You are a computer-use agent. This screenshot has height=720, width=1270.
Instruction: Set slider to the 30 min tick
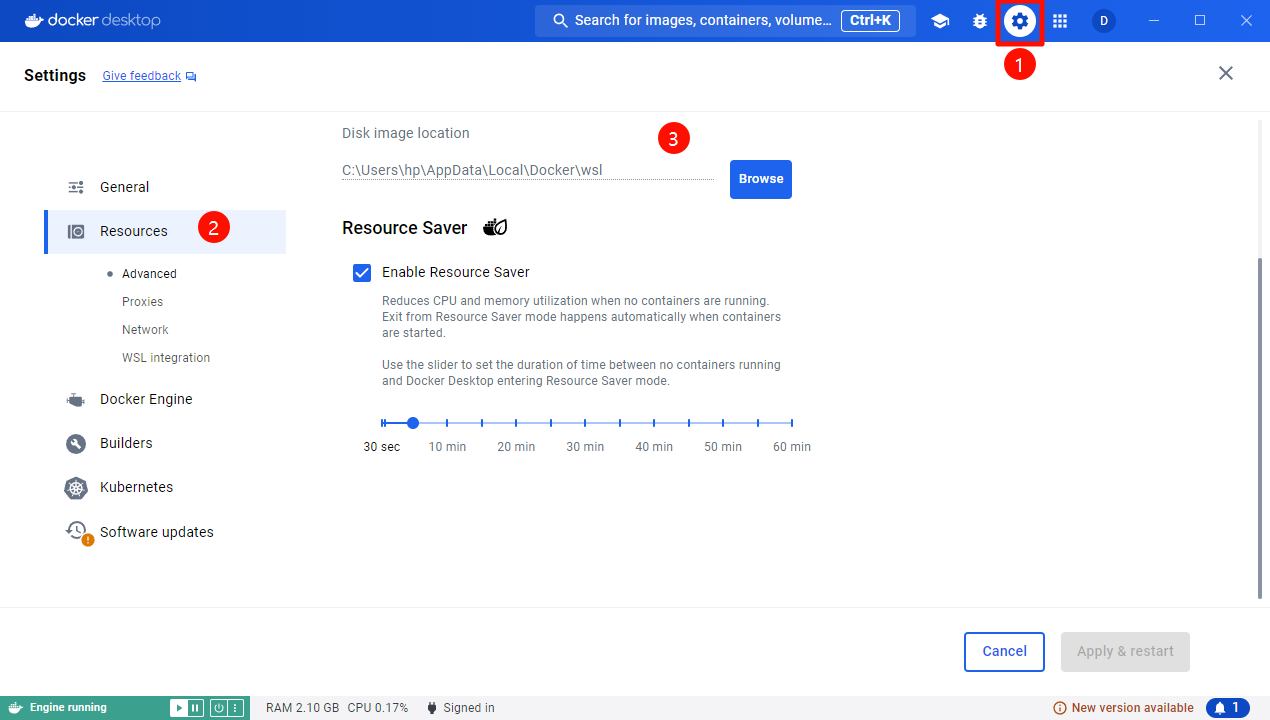click(x=585, y=423)
